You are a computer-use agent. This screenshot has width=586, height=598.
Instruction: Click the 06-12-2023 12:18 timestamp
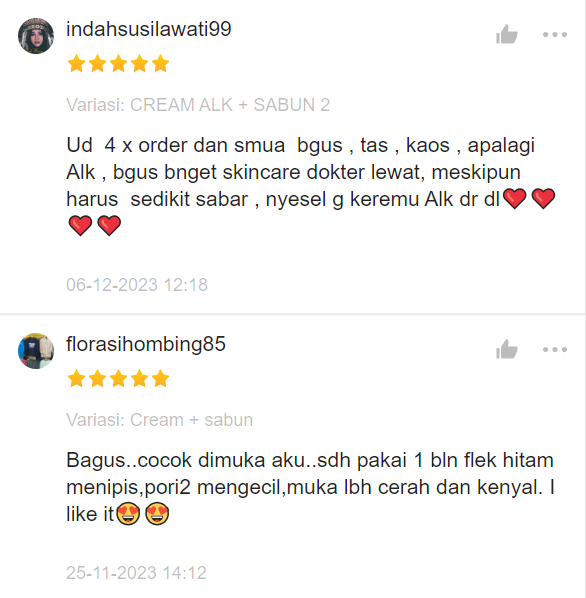(x=137, y=285)
